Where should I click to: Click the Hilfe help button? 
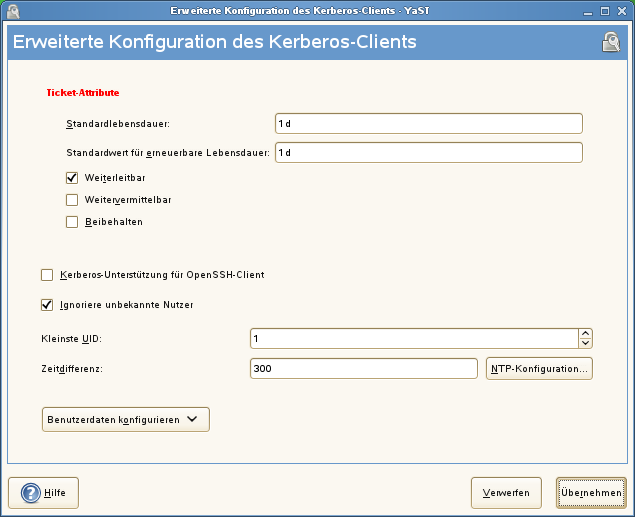tap(44, 492)
